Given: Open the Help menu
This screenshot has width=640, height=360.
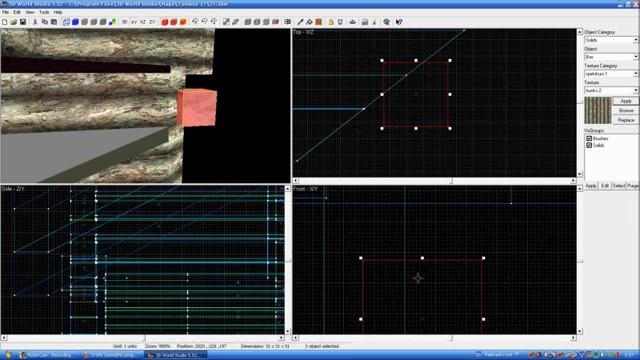Looking at the screenshot, I should 58,12.
